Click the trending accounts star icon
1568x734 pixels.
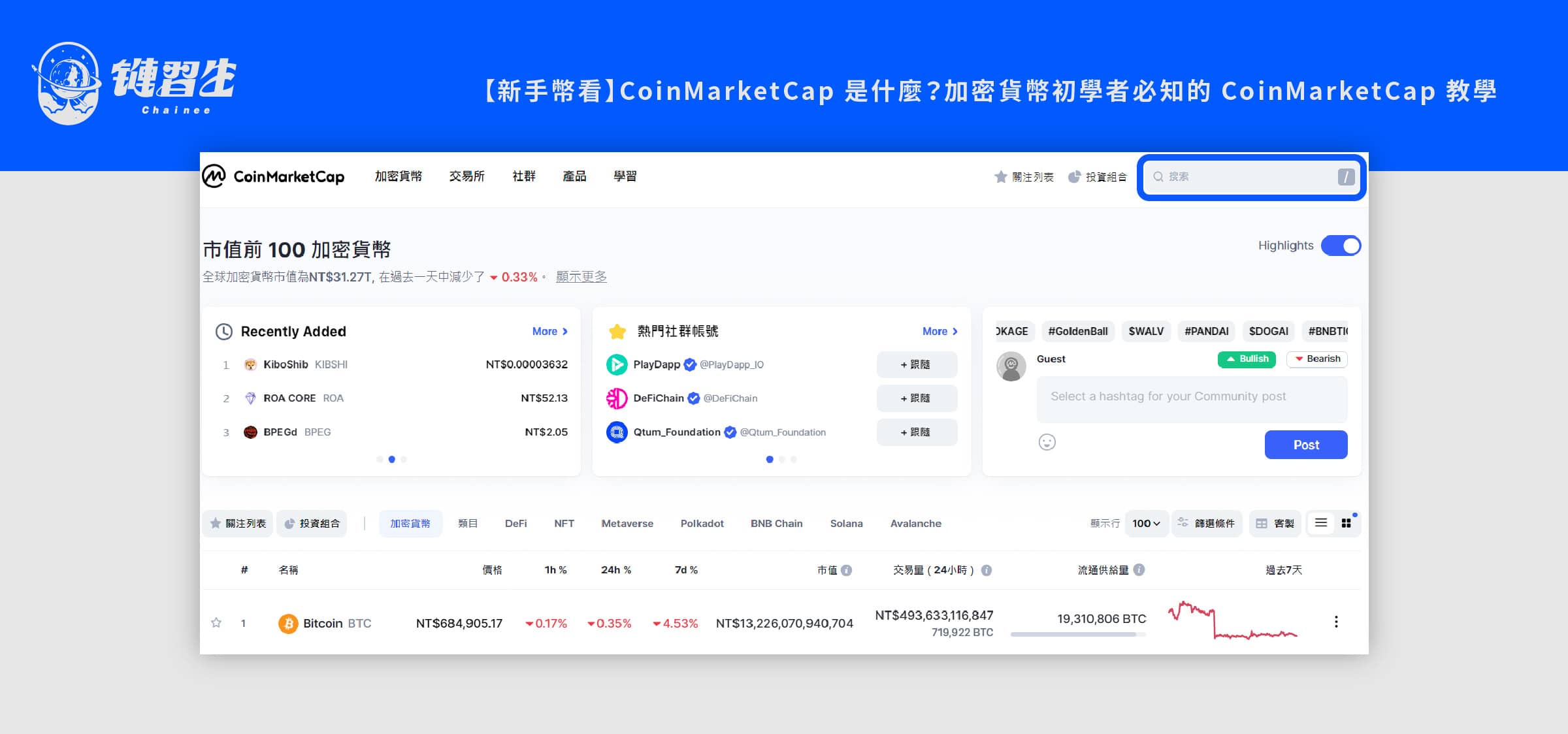click(617, 332)
